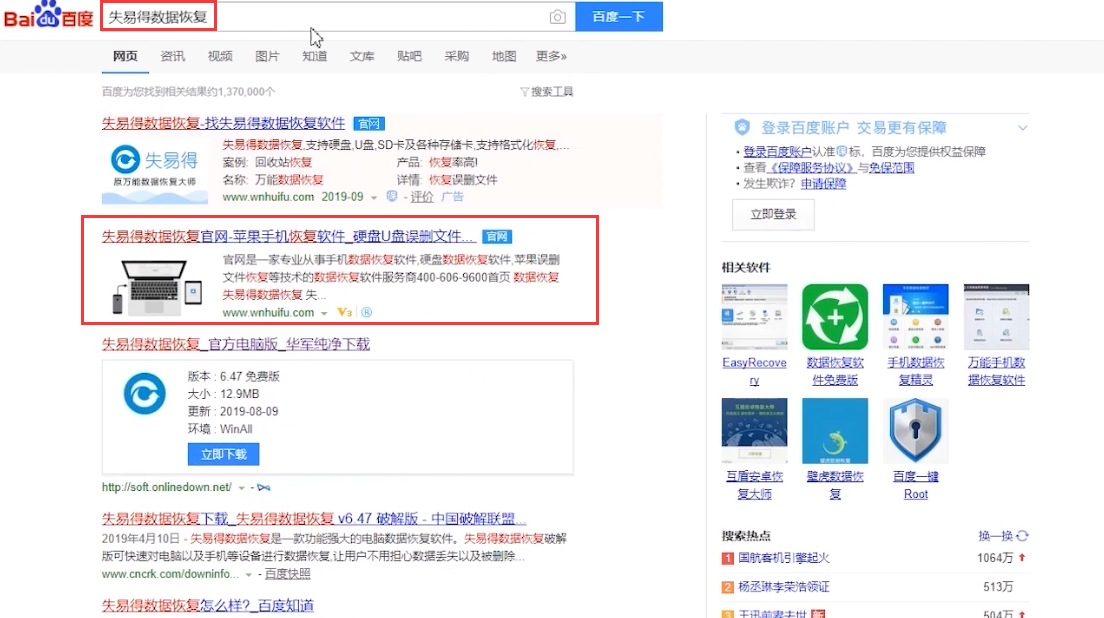The height and width of the screenshot is (618, 1104).
Task: Open the EasyRecovery software icon
Action: [753, 316]
